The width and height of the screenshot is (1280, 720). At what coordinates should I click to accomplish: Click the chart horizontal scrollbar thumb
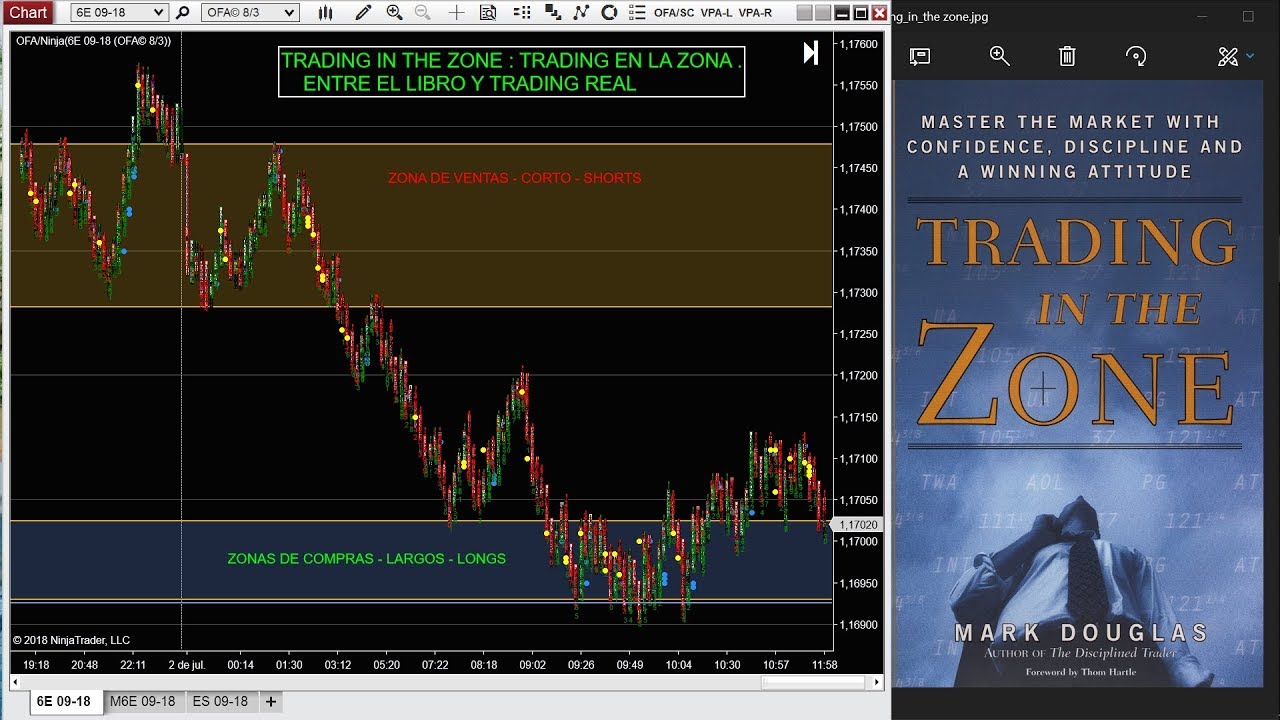tap(813, 683)
